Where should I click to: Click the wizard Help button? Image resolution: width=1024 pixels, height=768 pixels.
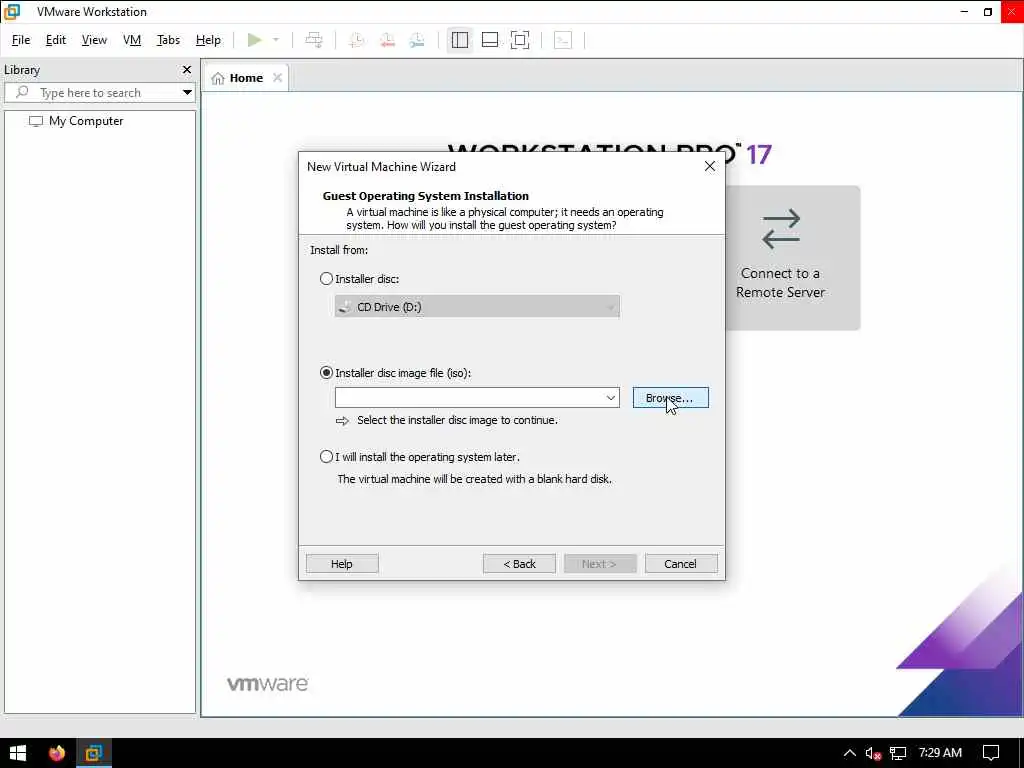click(x=342, y=564)
